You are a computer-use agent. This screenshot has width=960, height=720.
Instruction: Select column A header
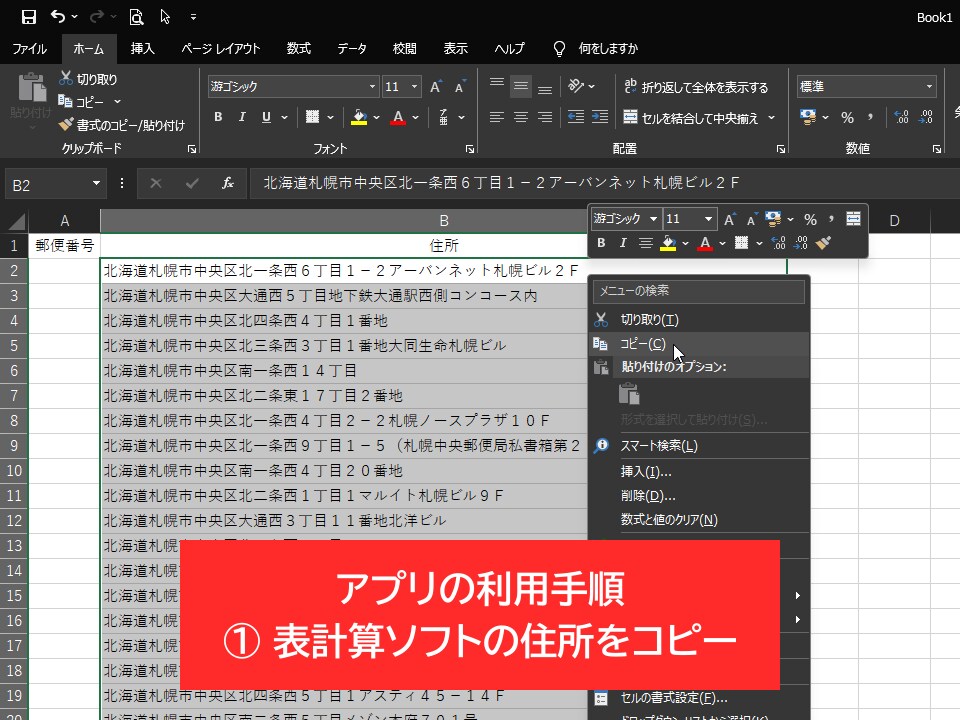point(64,220)
